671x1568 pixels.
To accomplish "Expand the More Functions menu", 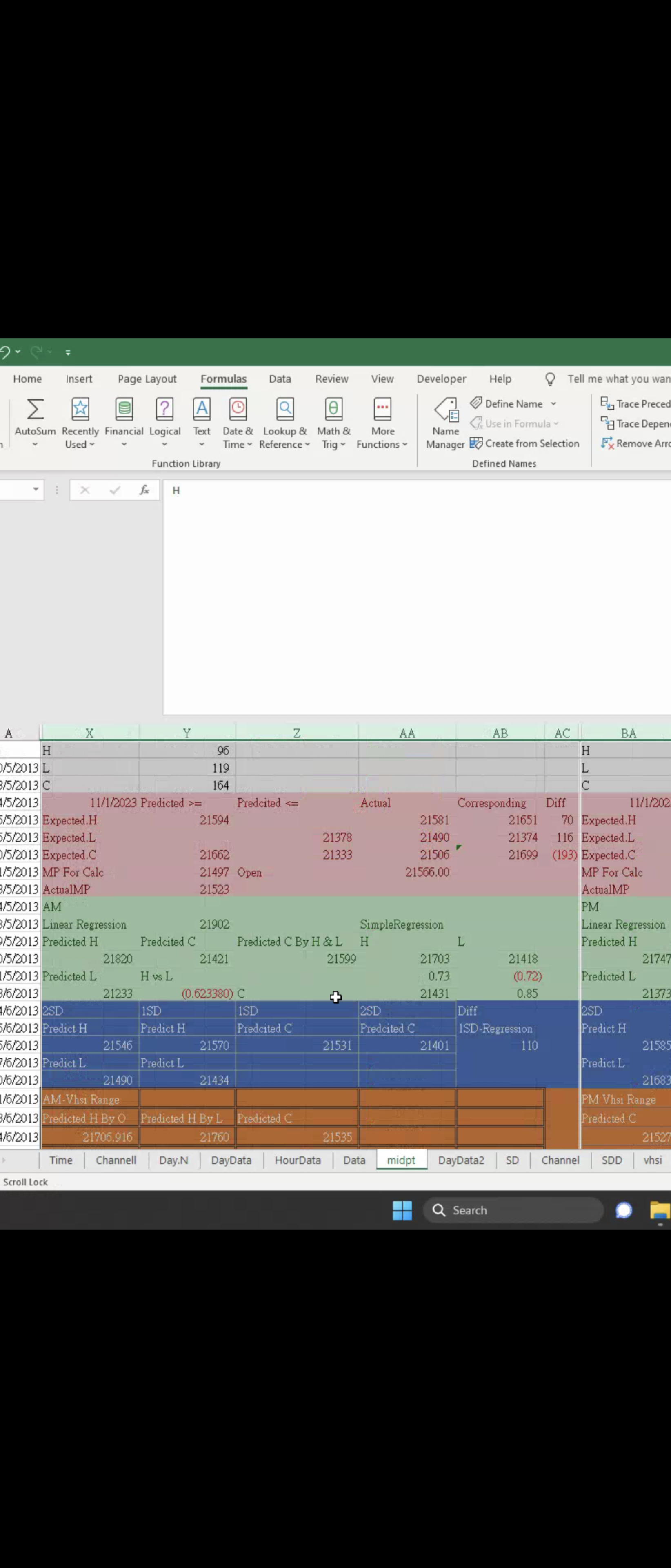I will [382, 424].
